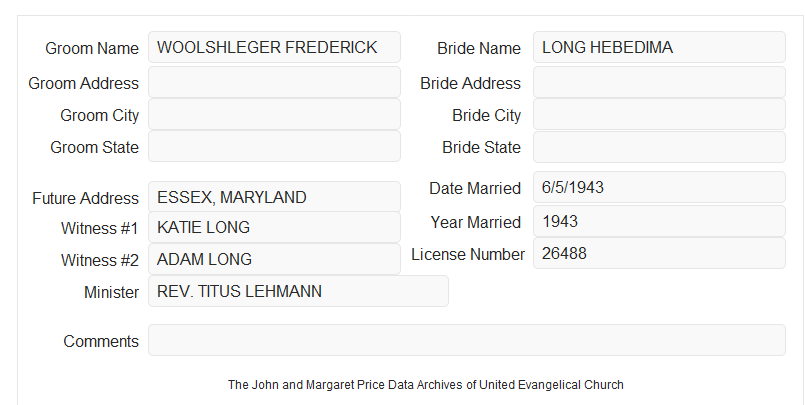This screenshot has height=405, width=805.
Task: Select the Year Married field 1943
Action: pyautogui.click(x=659, y=221)
